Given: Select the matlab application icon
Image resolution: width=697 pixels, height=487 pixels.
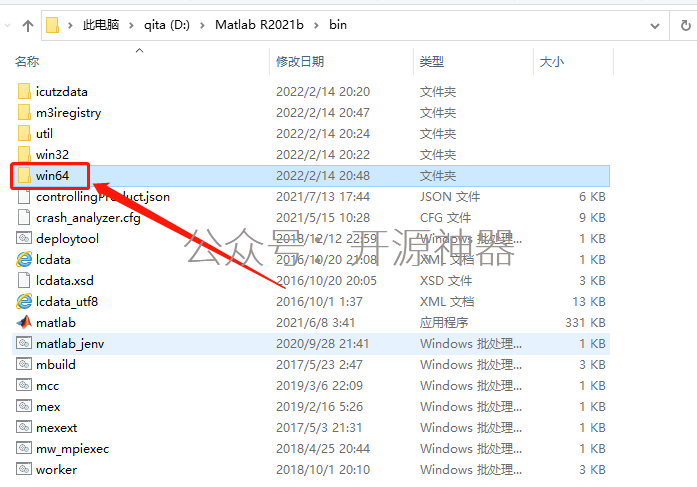Looking at the screenshot, I should pos(24,323).
